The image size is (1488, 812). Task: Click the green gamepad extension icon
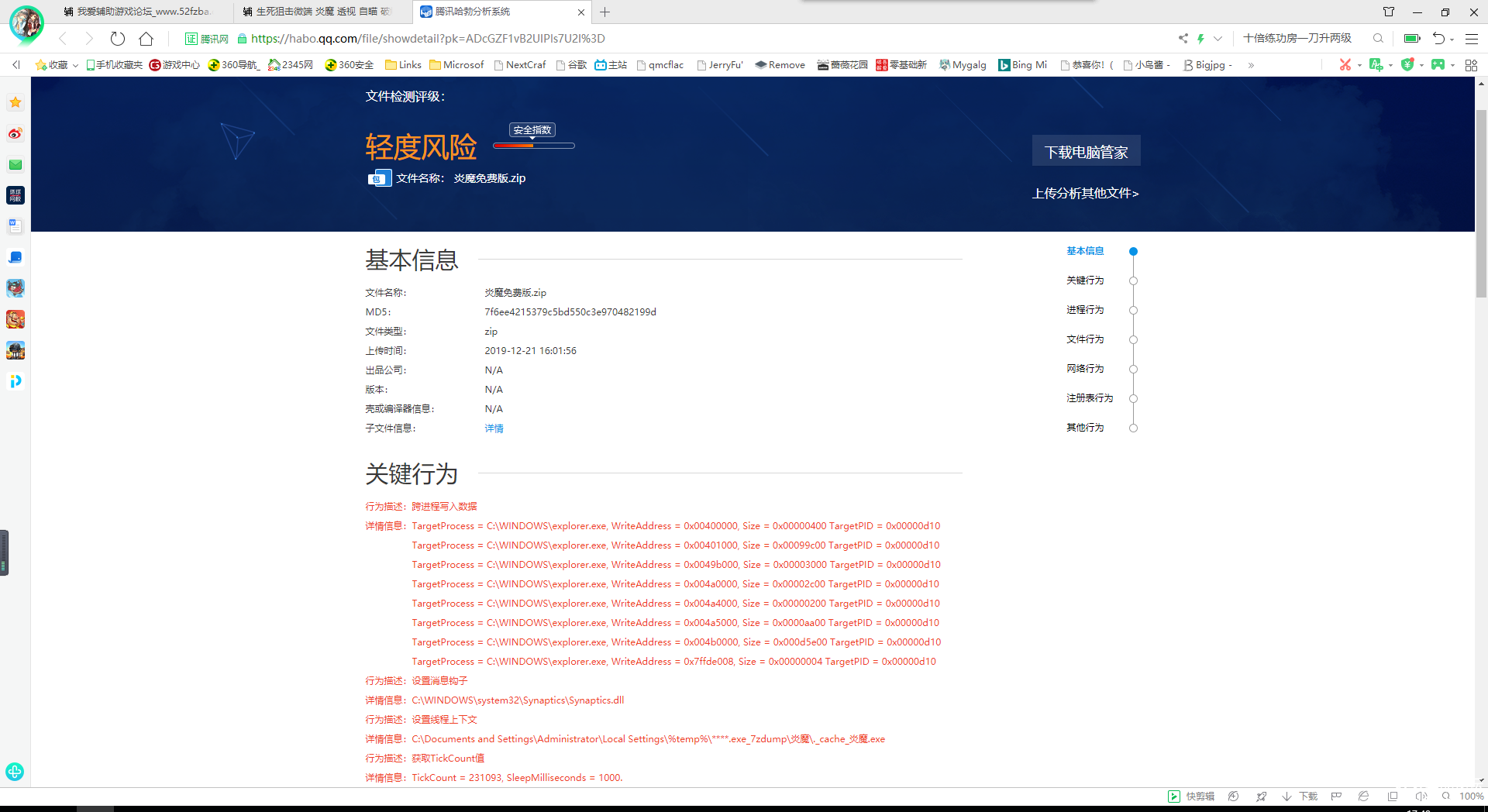(1438, 65)
